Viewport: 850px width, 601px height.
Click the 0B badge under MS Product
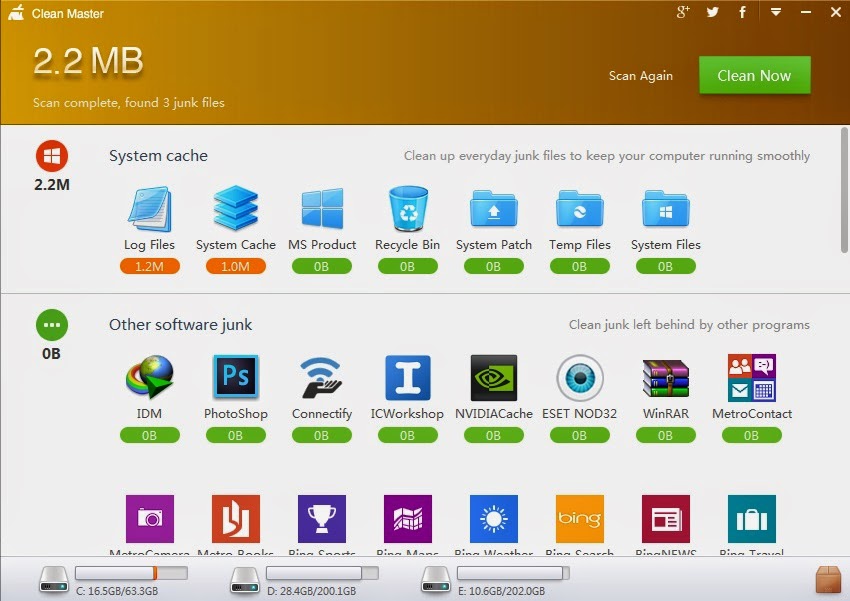321,266
